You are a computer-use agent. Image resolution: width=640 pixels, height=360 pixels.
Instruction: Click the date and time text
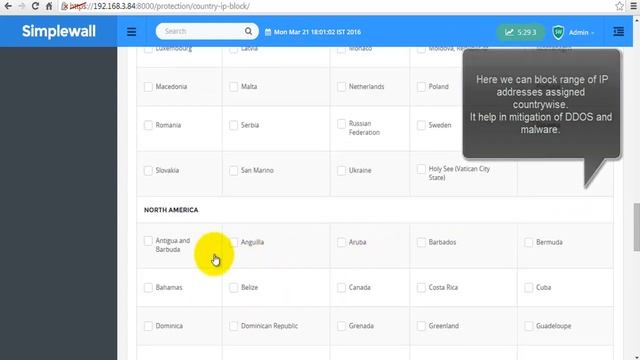pos(317,32)
